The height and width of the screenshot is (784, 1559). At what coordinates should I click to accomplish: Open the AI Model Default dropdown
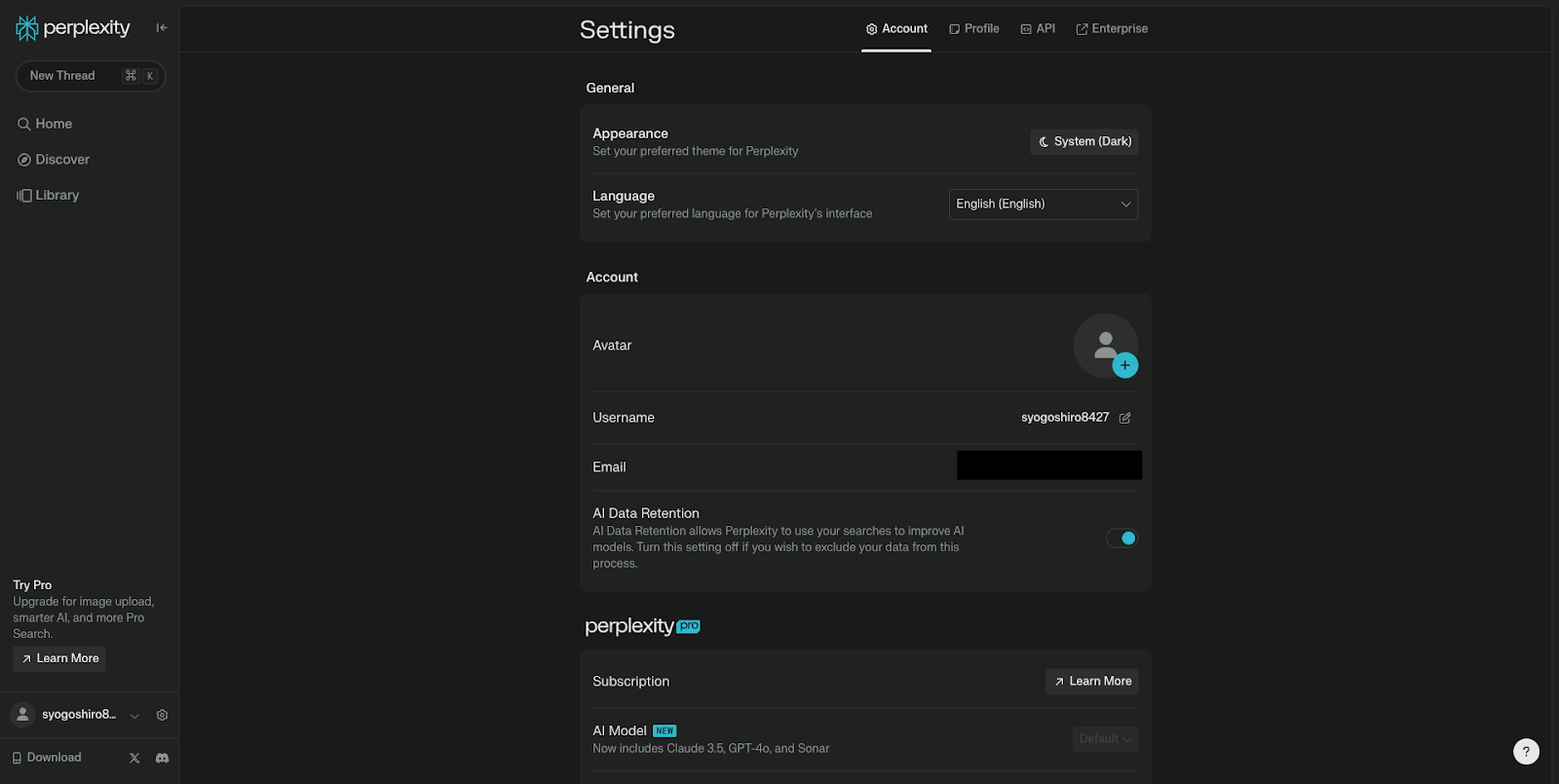tap(1105, 739)
